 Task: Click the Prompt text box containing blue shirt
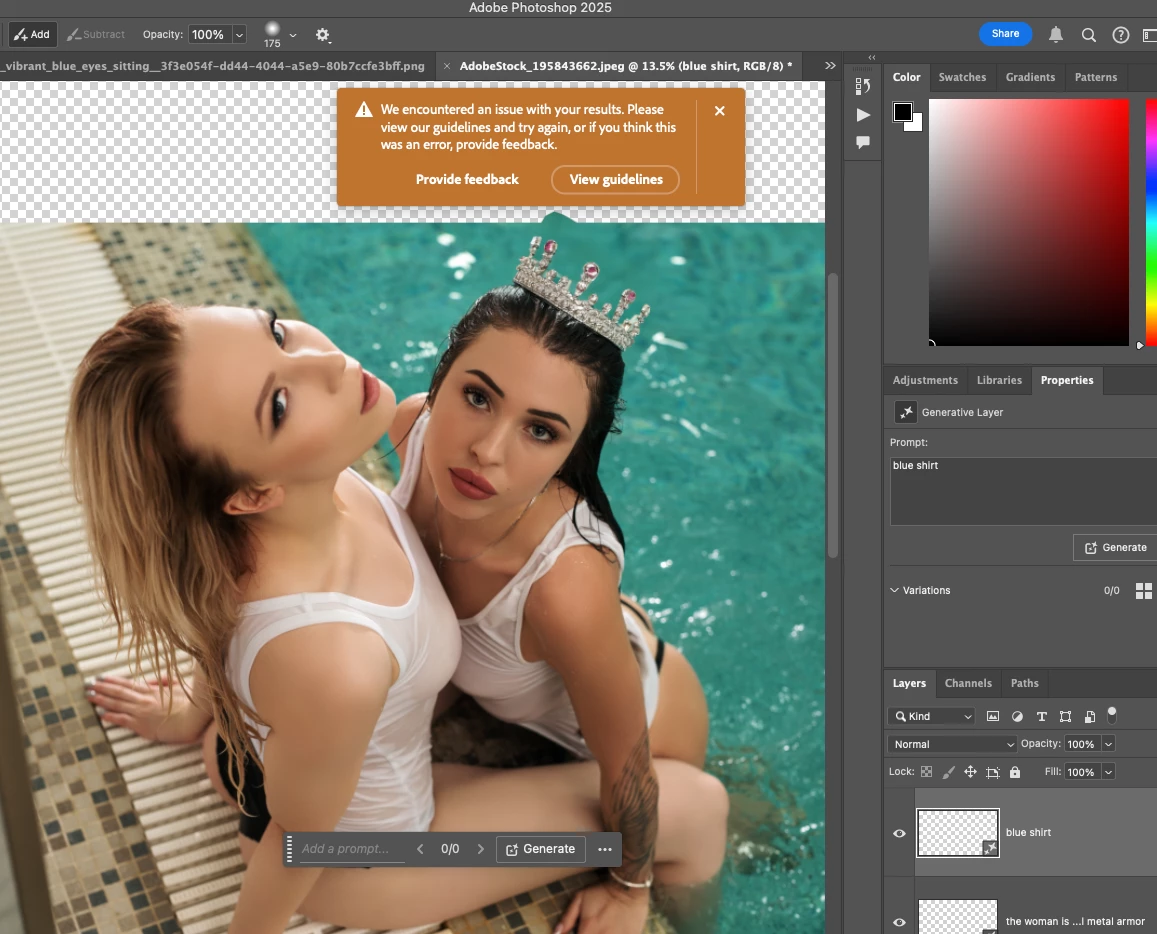pyautogui.click(x=1023, y=491)
